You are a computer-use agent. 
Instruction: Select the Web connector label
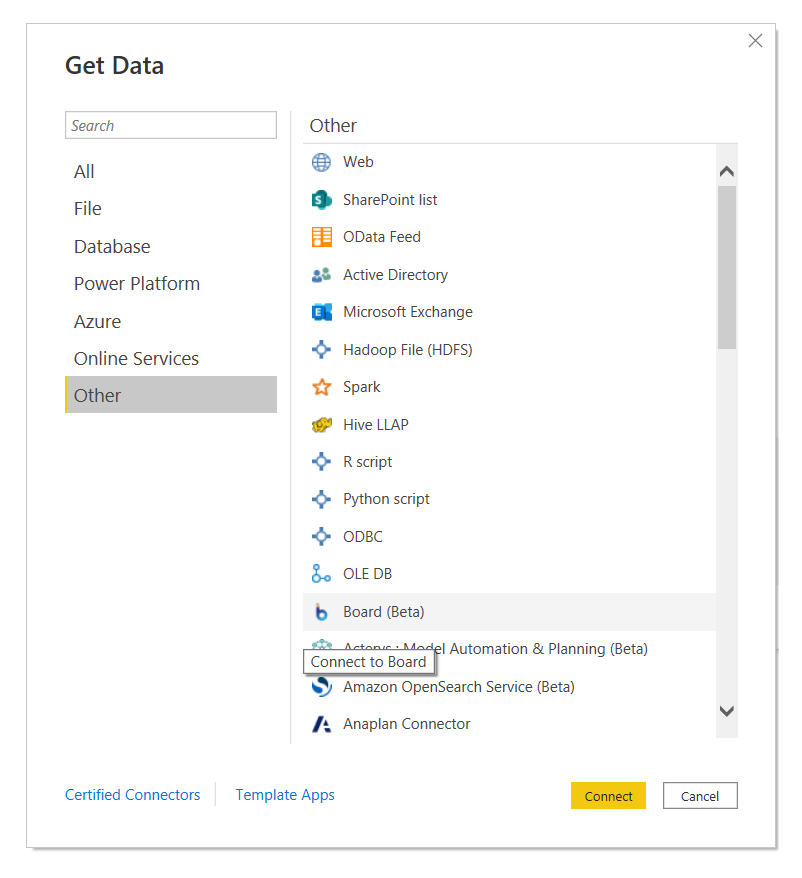pyautogui.click(x=358, y=162)
